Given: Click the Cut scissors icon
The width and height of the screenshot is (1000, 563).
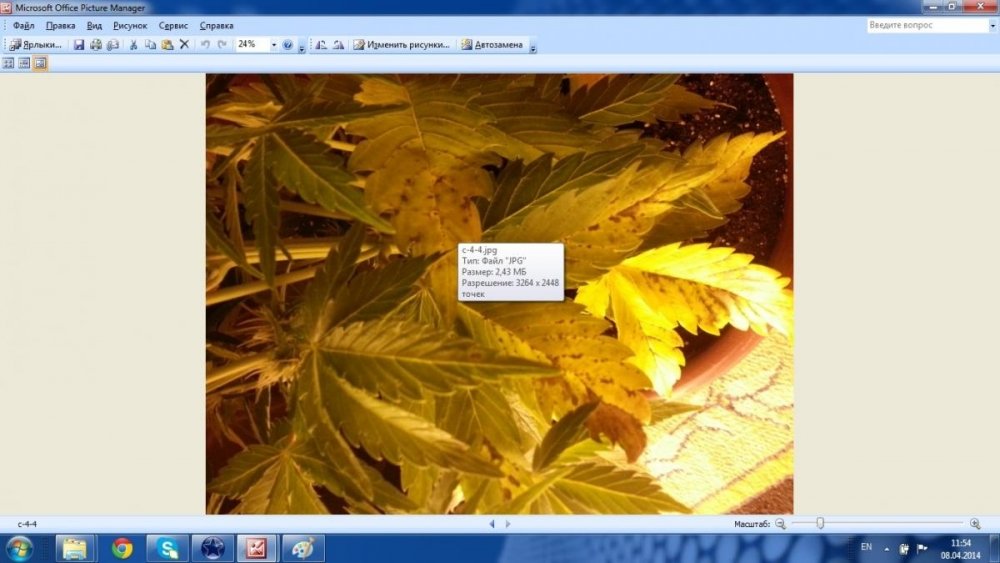Looking at the screenshot, I should [x=133, y=45].
